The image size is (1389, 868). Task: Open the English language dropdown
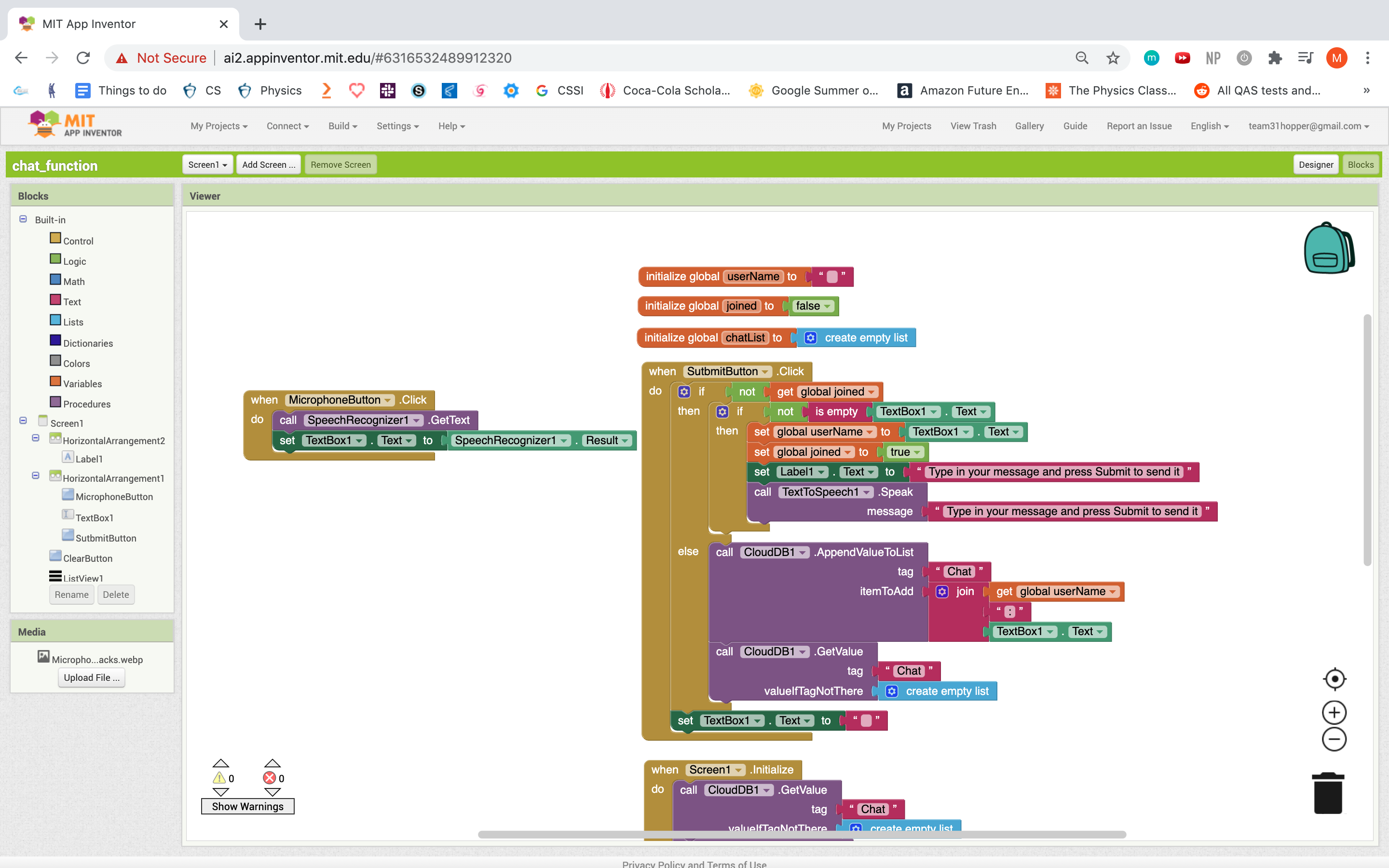tap(1210, 126)
